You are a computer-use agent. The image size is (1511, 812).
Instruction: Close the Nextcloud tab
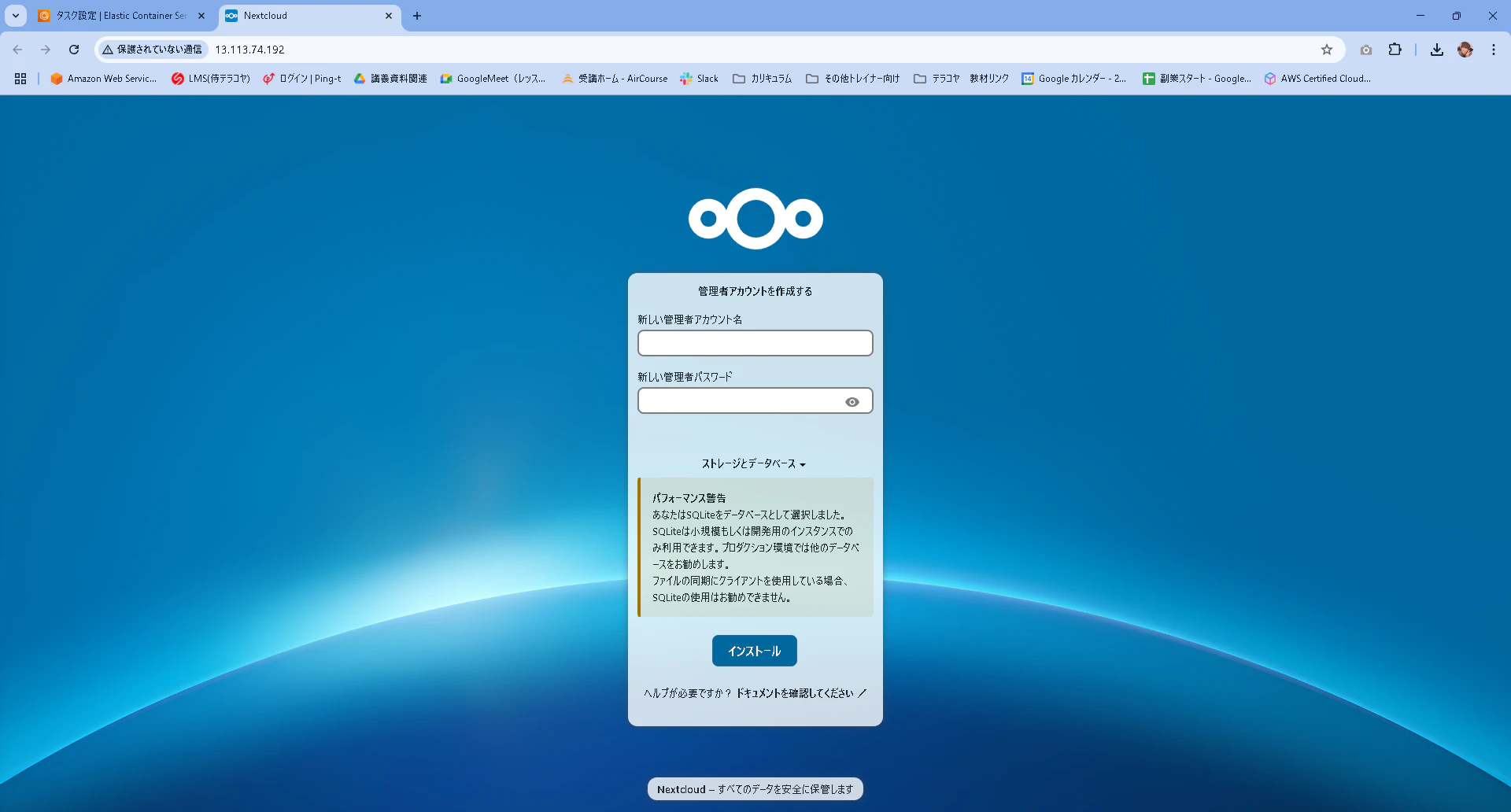[389, 16]
